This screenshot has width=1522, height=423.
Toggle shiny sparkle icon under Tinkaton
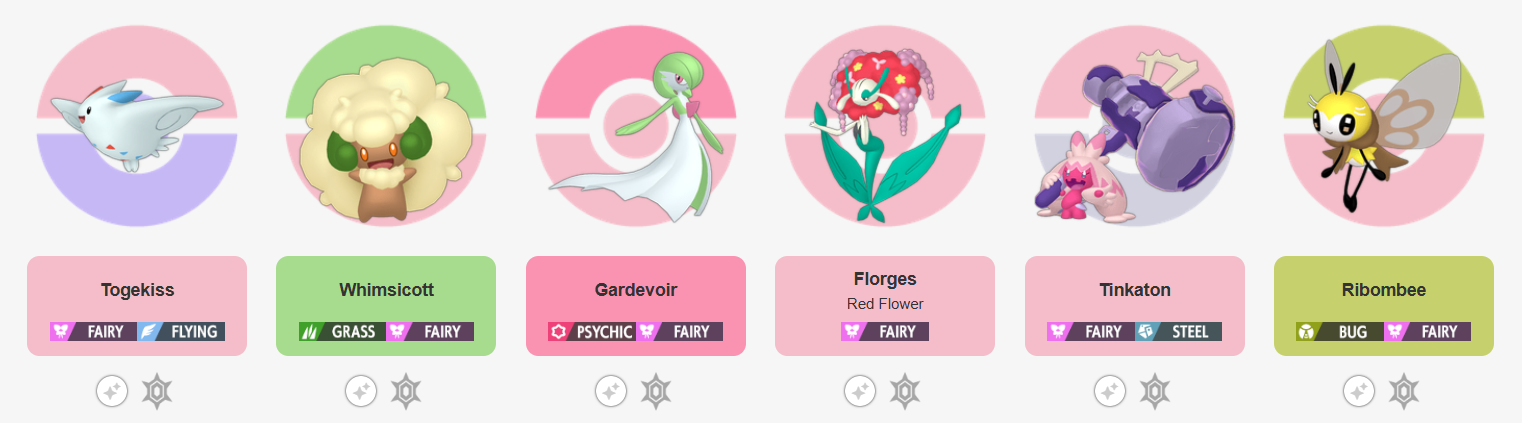[1110, 390]
